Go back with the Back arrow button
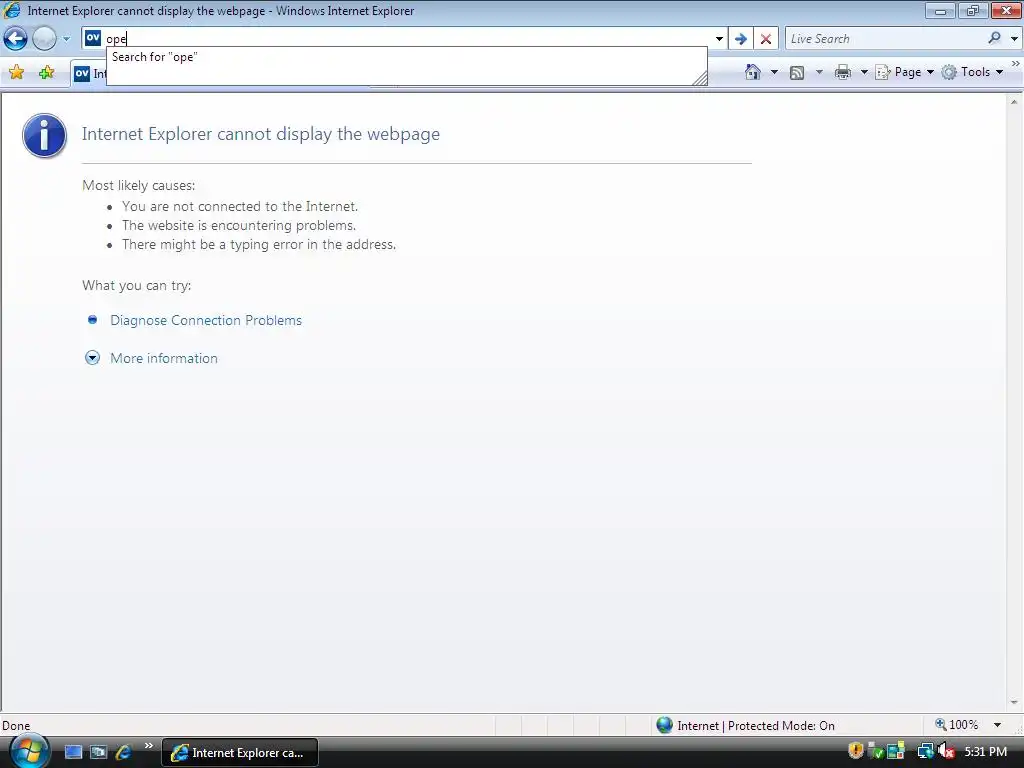Image resolution: width=1024 pixels, height=768 pixels. (16, 39)
